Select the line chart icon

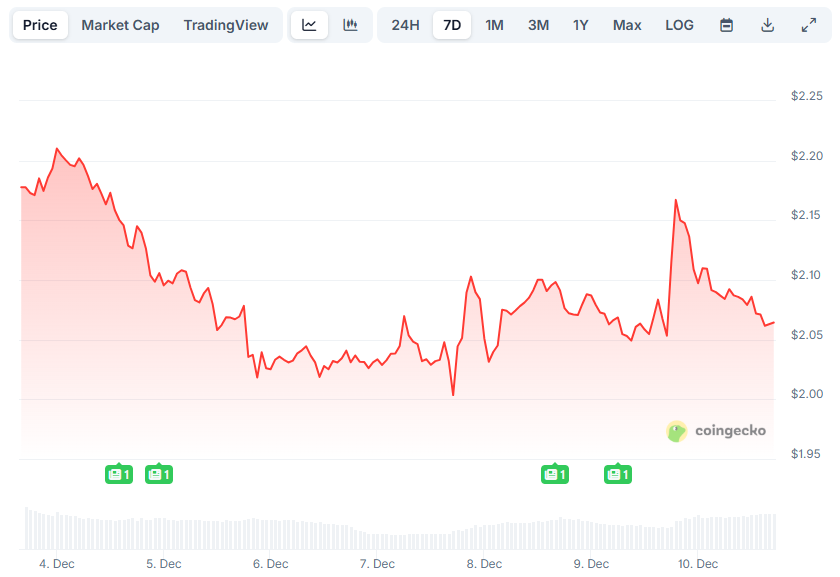pos(309,24)
